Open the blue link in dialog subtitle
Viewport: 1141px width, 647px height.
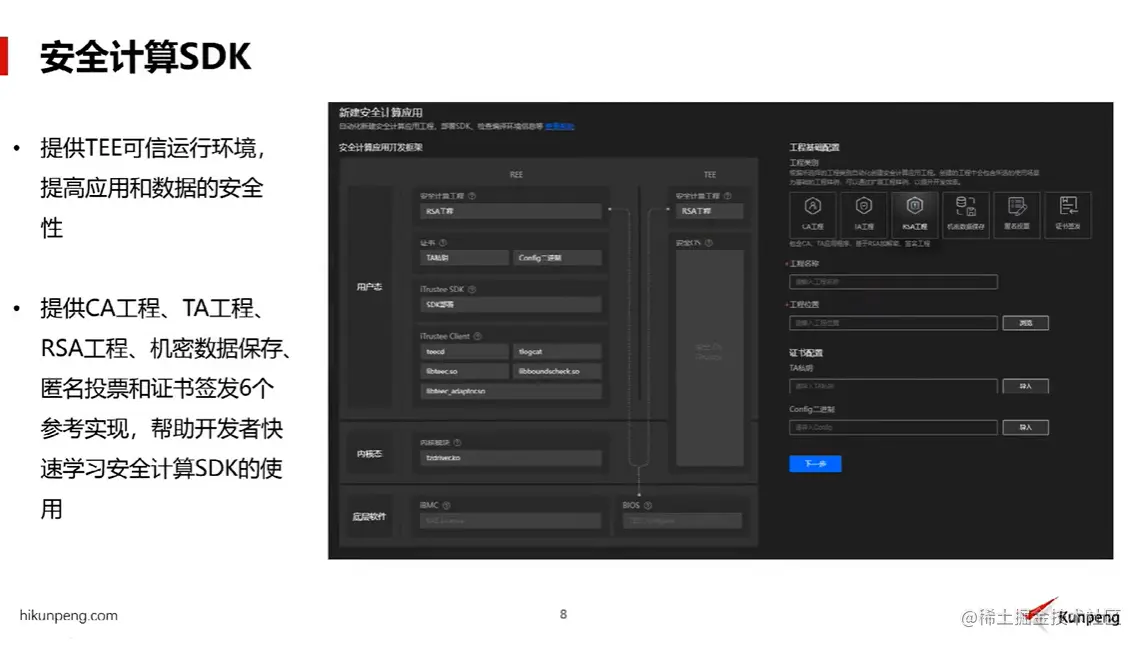click(x=560, y=127)
